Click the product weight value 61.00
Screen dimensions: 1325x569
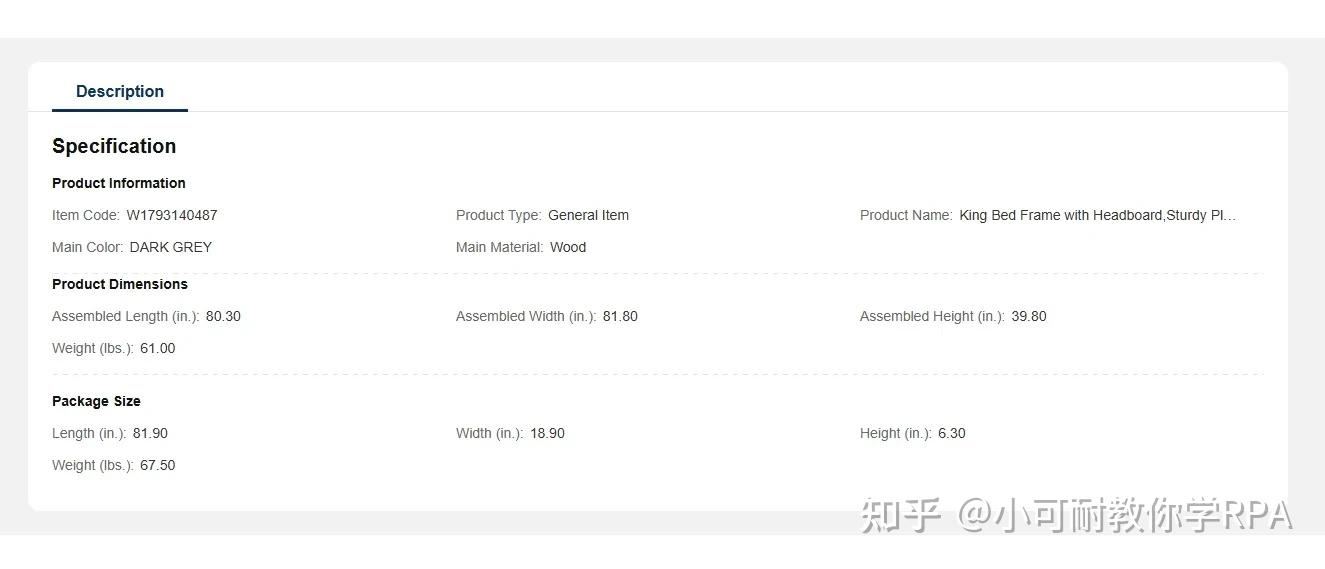coord(158,348)
